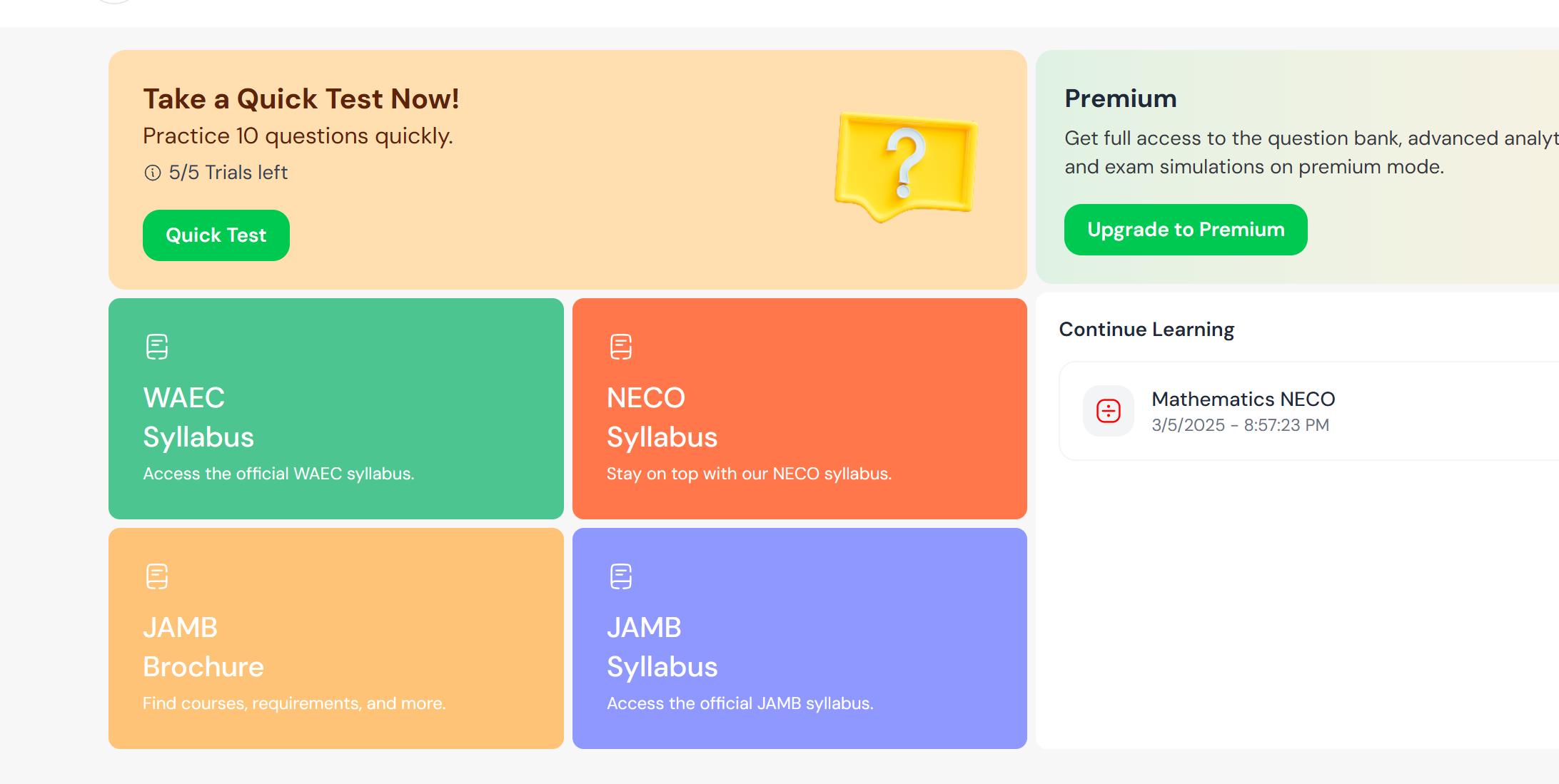This screenshot has width=1559, height=784.
Task: Click the info icon beside trials counter
Action: [153, 172]
